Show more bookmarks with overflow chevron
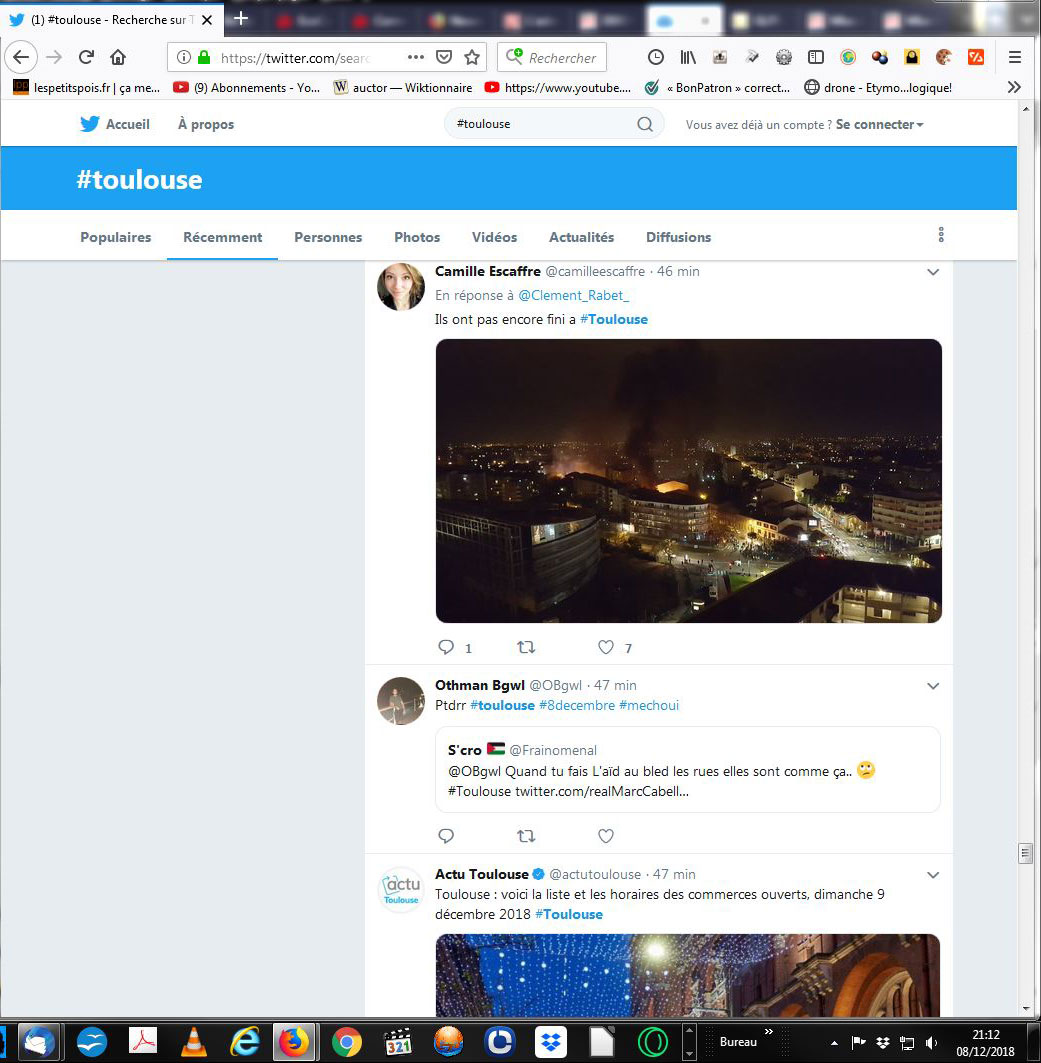This screenshot has width=1041, height=1063. click(1014, 87)
